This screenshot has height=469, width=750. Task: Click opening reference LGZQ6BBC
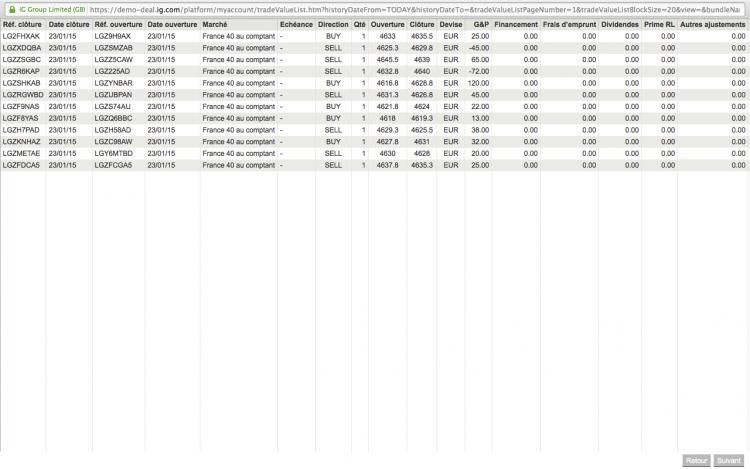(113, 118)
